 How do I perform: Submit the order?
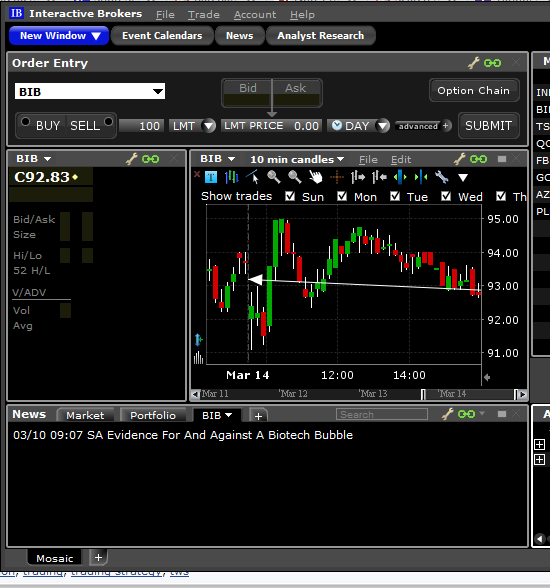coord(489,126)
